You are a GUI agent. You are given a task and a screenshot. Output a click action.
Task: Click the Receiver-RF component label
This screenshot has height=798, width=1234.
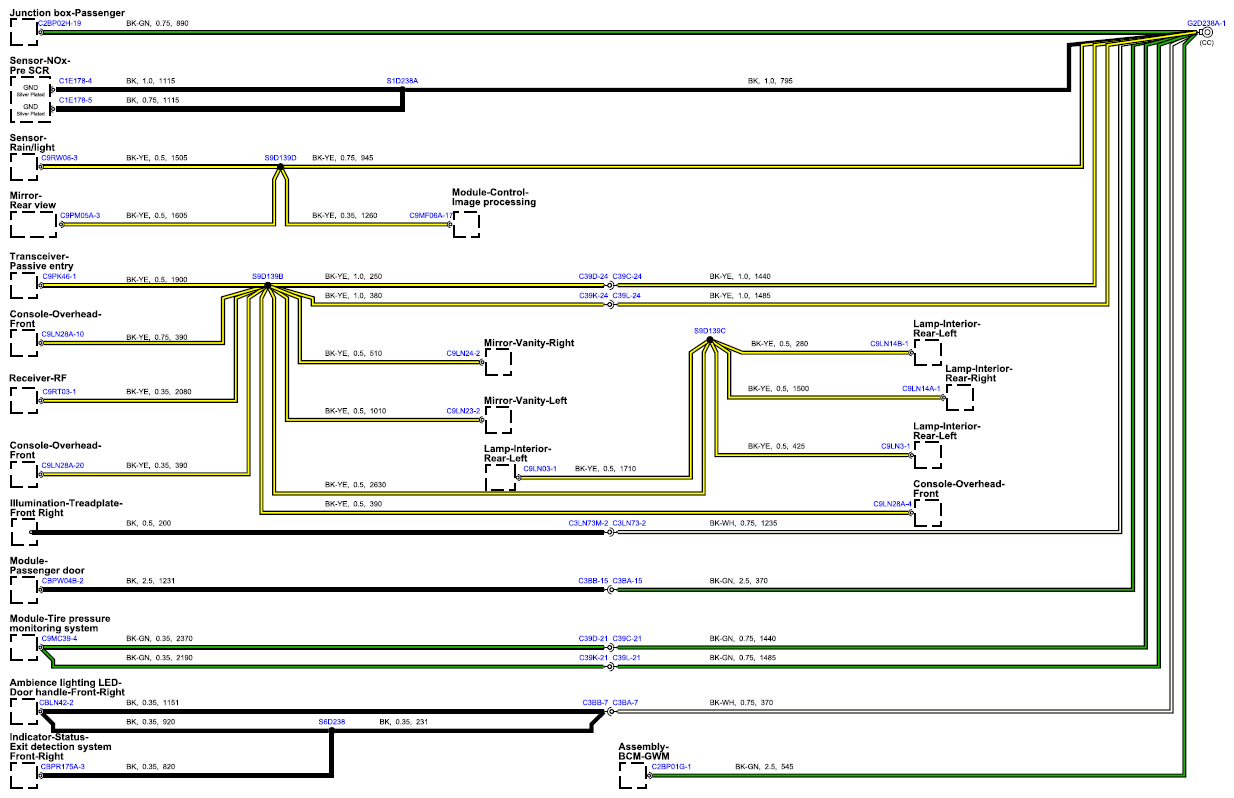point(38,378)
